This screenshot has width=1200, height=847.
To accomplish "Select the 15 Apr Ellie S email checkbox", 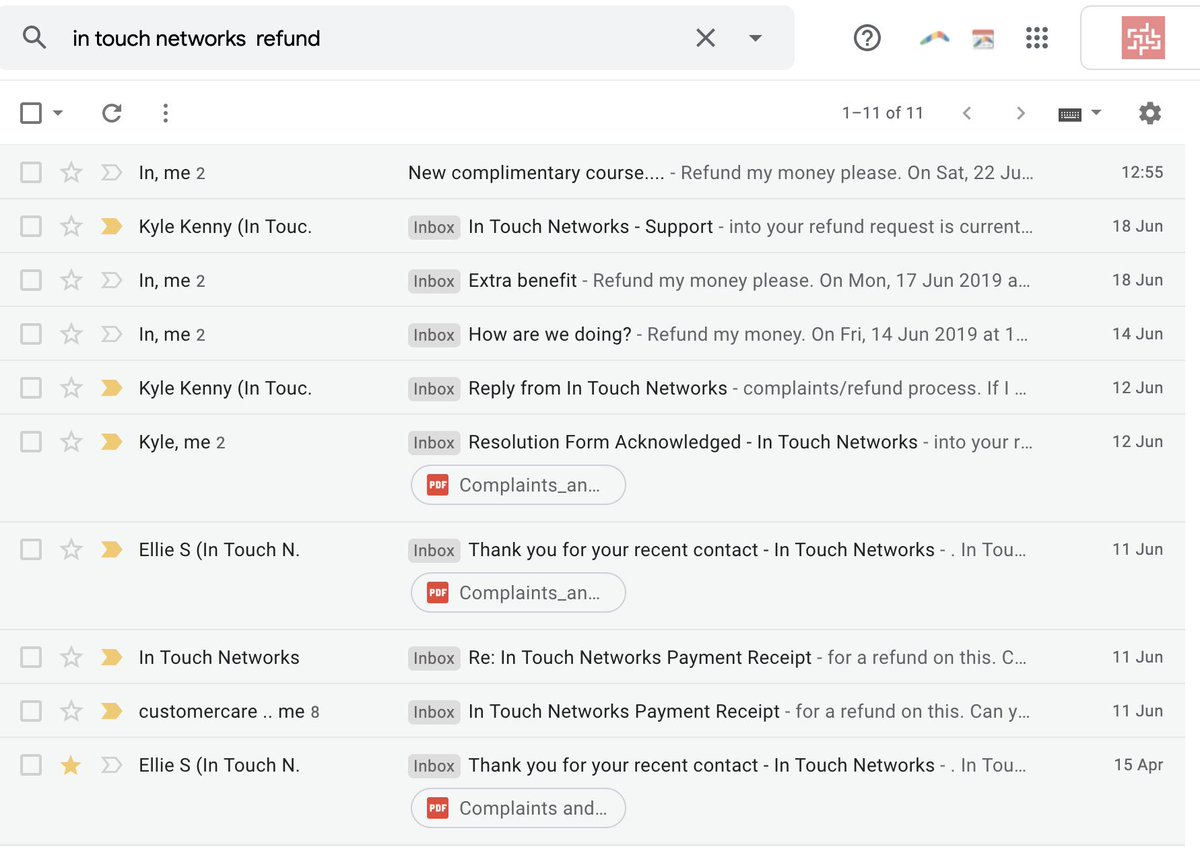I will (31, 766).
